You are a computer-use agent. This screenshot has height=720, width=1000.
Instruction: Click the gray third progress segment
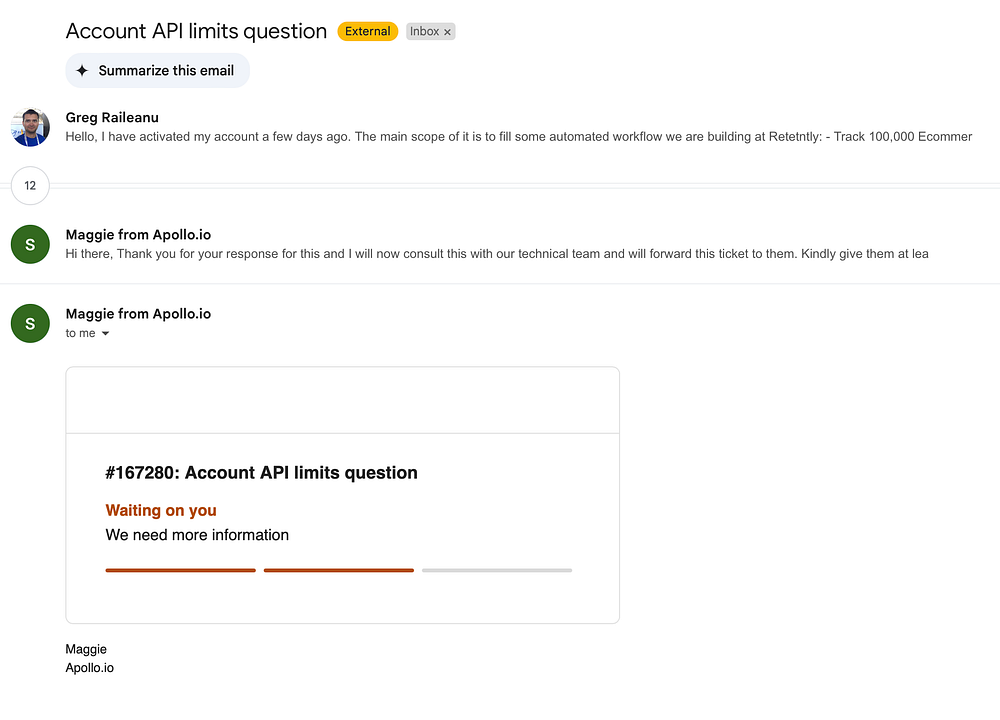pyautogui.click(x=496, y=570)
